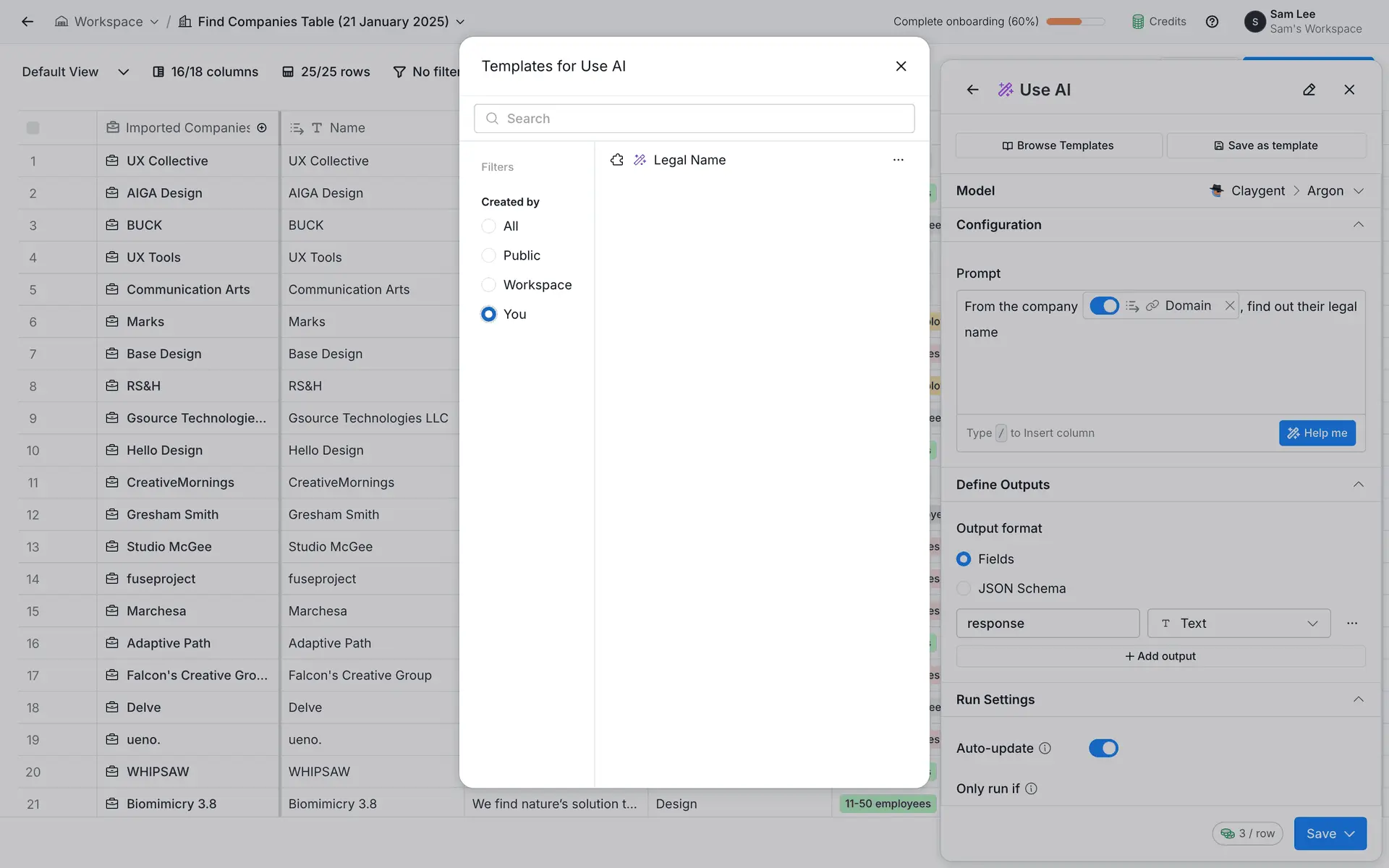
Task: Click the Auto-update info icon
Action: tap(1045, 749)
